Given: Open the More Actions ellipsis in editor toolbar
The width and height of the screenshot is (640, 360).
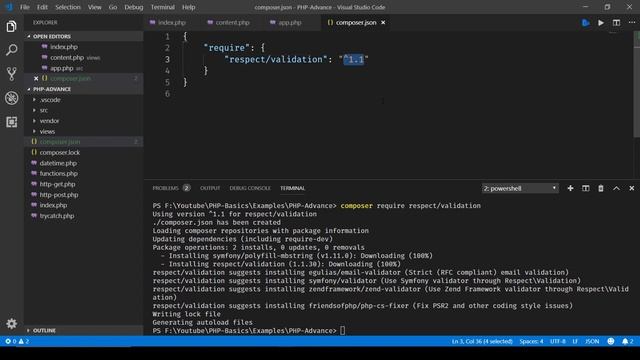Looking at the screenshot, I should (x=632, y=22).
